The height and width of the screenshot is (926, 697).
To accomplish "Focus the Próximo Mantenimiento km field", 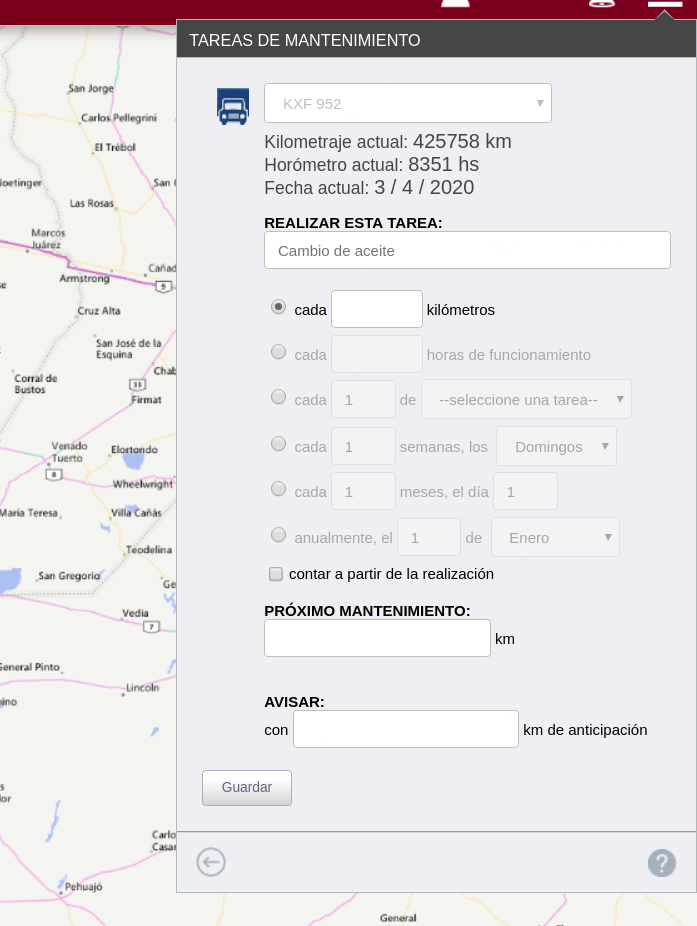I will click(x=377, y=638).
